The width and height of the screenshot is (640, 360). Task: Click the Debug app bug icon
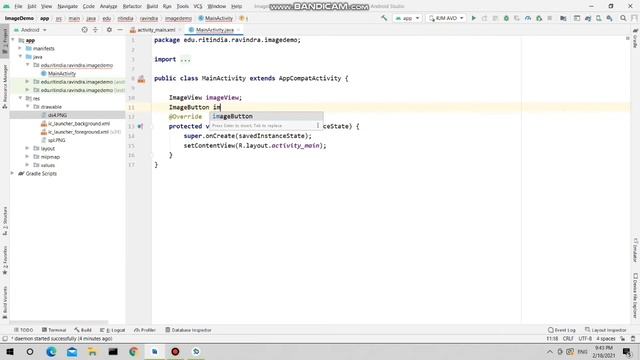[506, 18]
